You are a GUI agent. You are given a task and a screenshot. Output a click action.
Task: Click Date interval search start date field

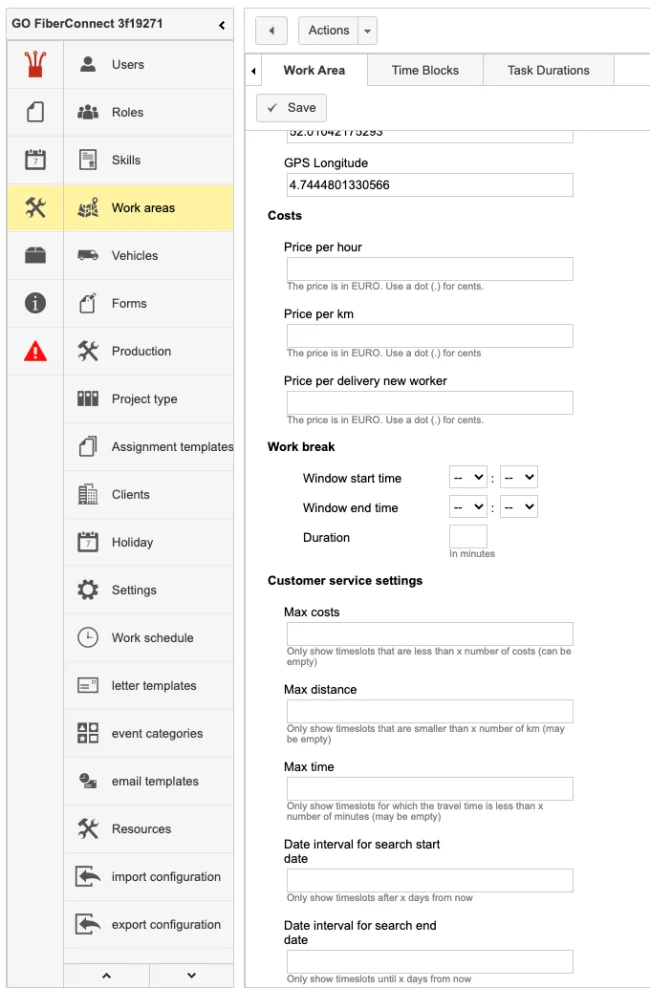[x=430, y=880]
